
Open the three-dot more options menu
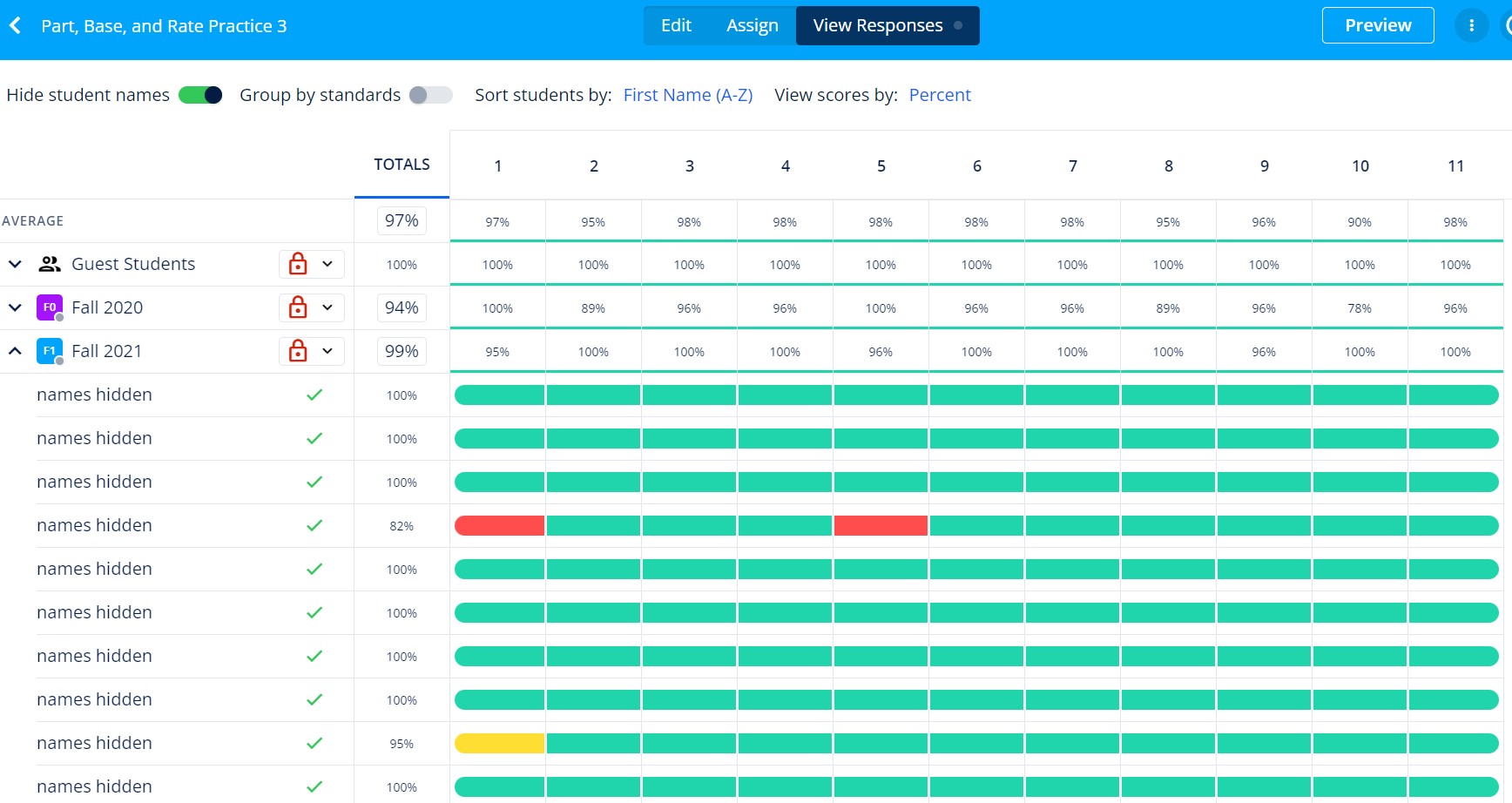1471,26
